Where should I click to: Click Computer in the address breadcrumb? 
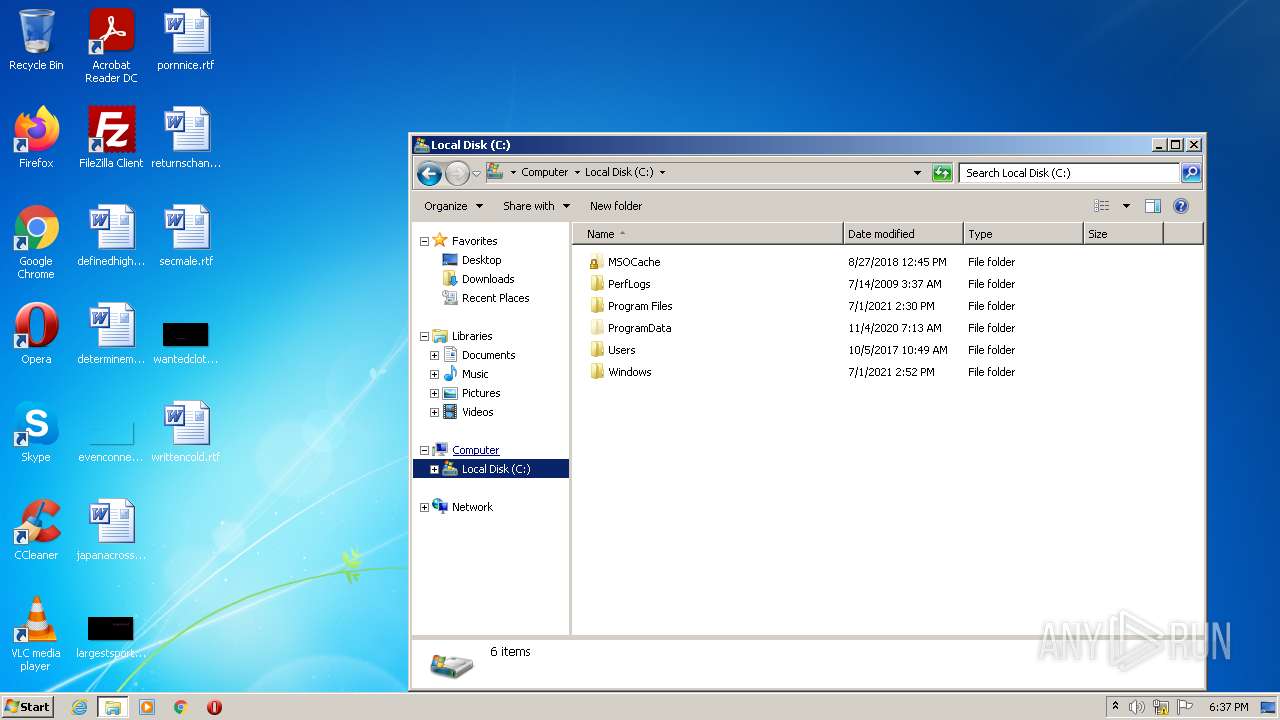(x=544, y=172)
